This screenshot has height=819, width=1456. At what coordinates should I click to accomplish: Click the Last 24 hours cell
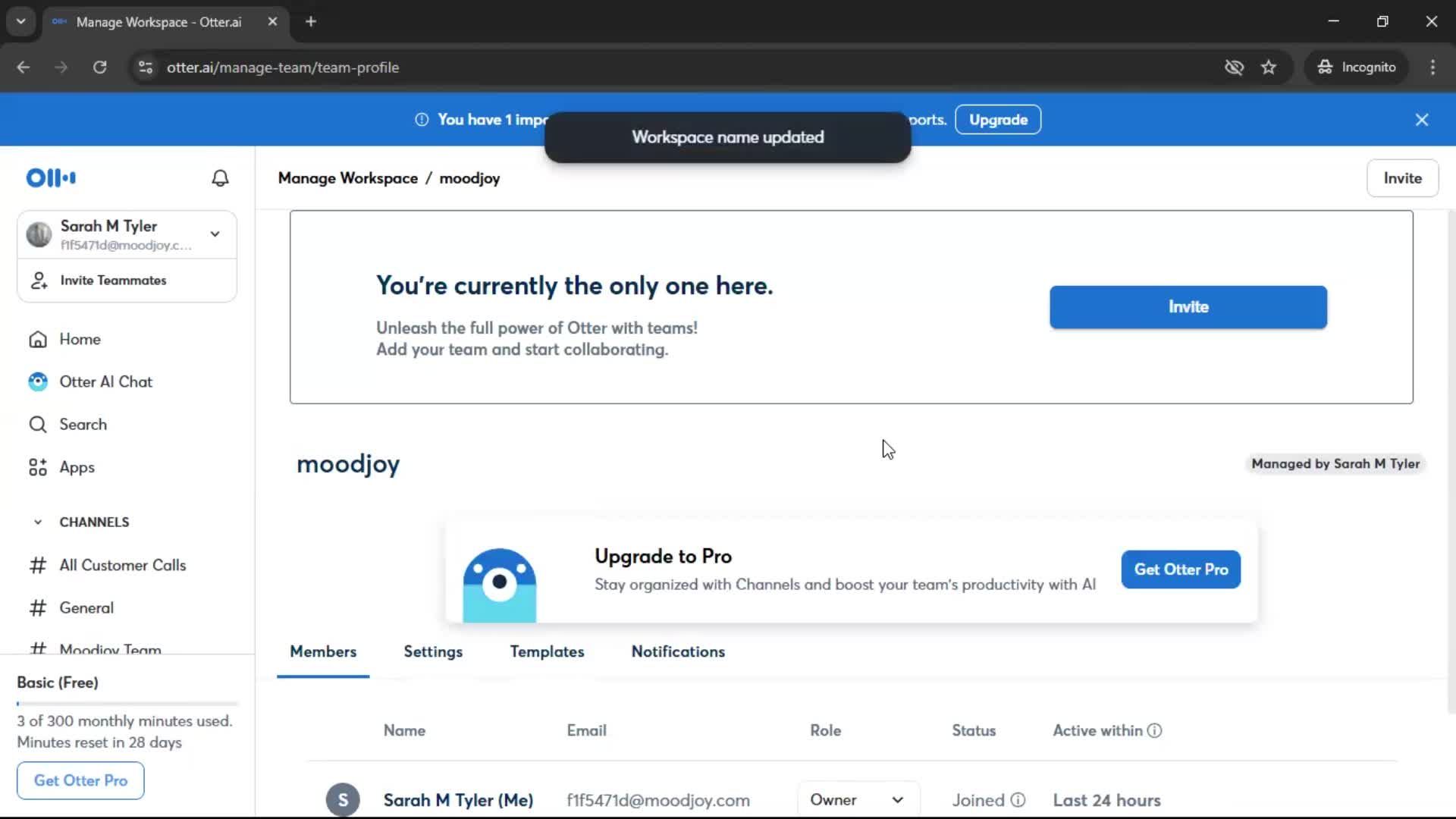pos(1106,800)
